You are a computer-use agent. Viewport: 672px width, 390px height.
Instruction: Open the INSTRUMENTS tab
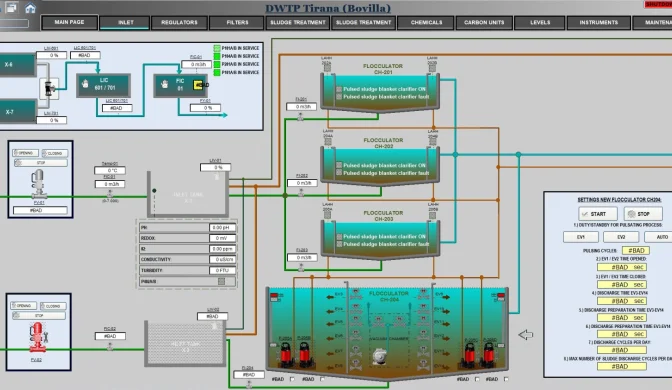point(599,23)
